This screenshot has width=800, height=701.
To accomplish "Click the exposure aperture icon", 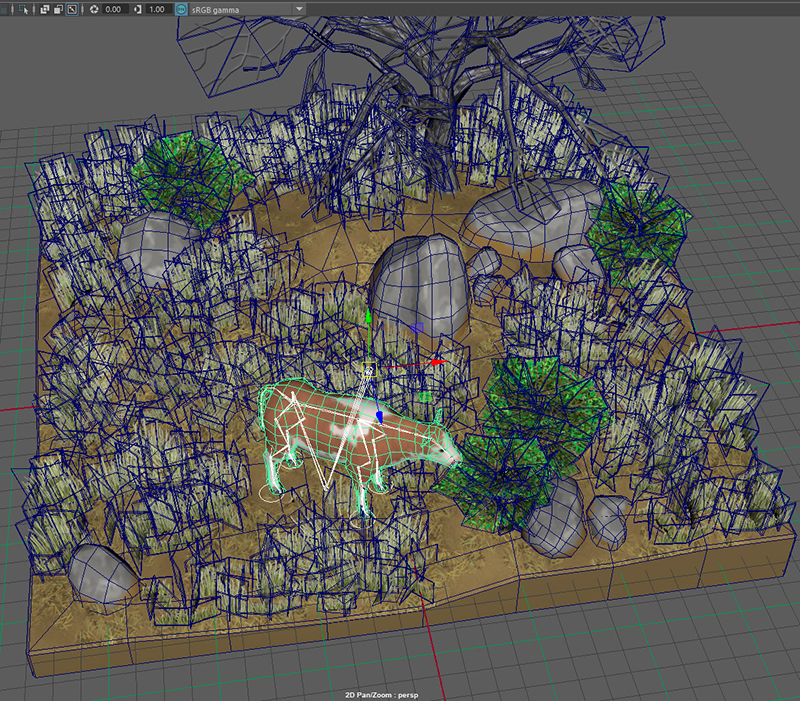I will [94, 9].
